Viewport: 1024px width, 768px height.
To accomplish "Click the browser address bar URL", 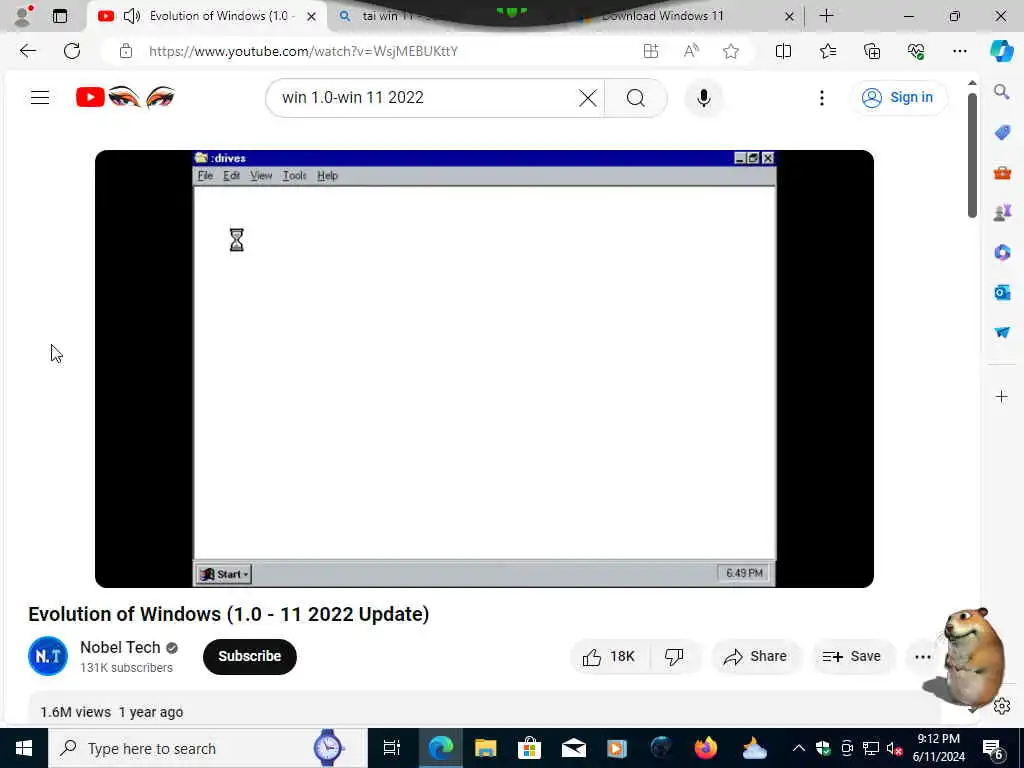I will (x=303, y=51).
